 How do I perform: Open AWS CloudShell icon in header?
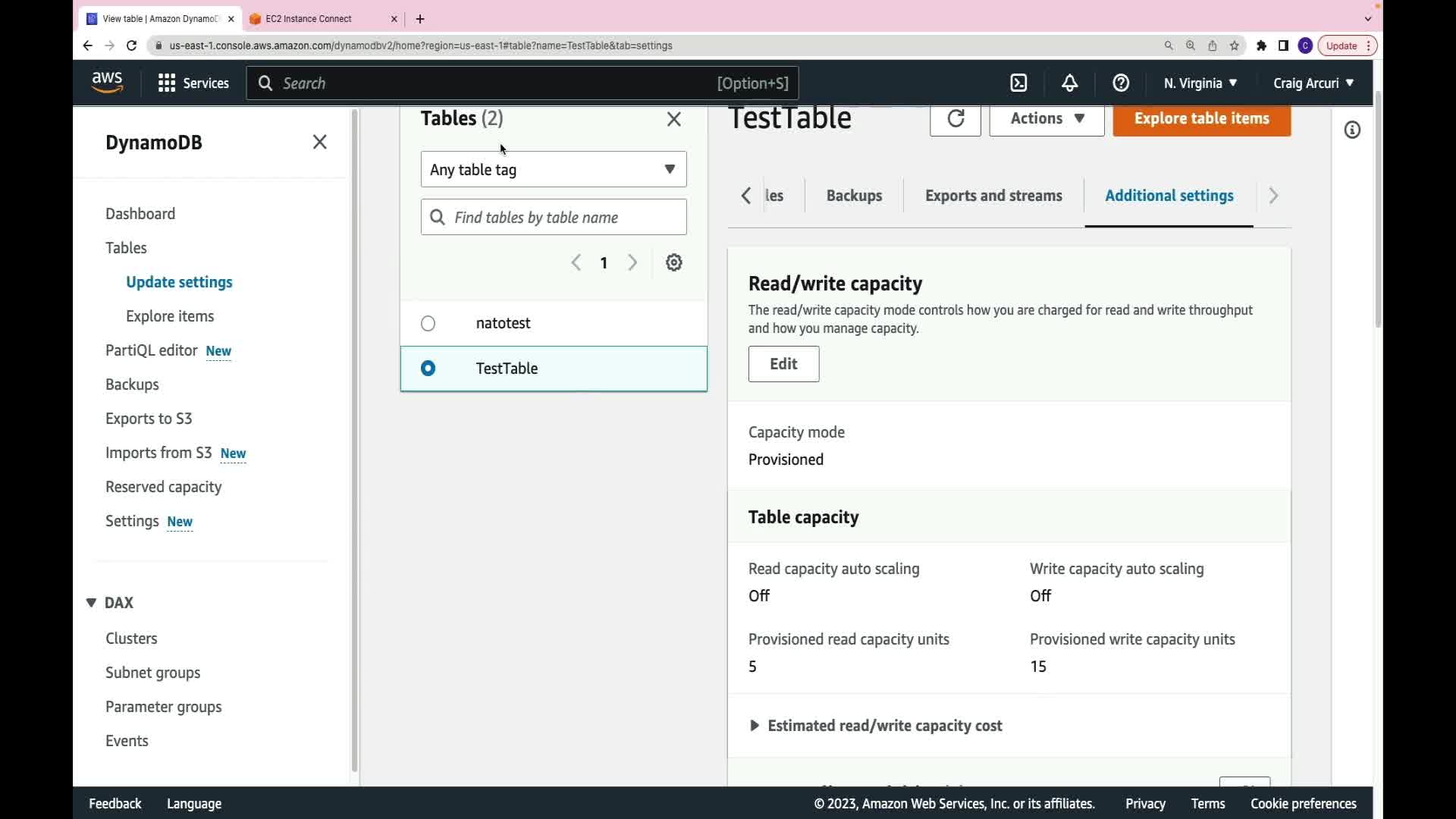[x=1018, y=83]
